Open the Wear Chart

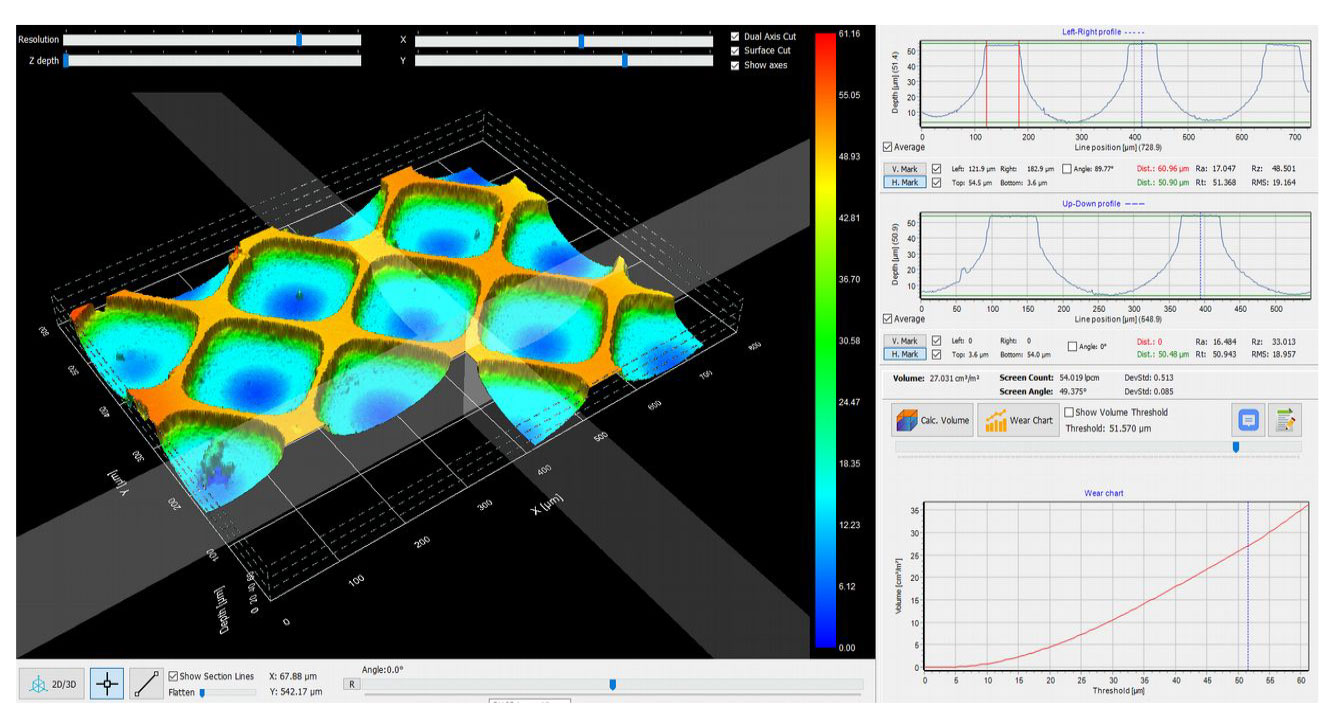[1017, 420]
